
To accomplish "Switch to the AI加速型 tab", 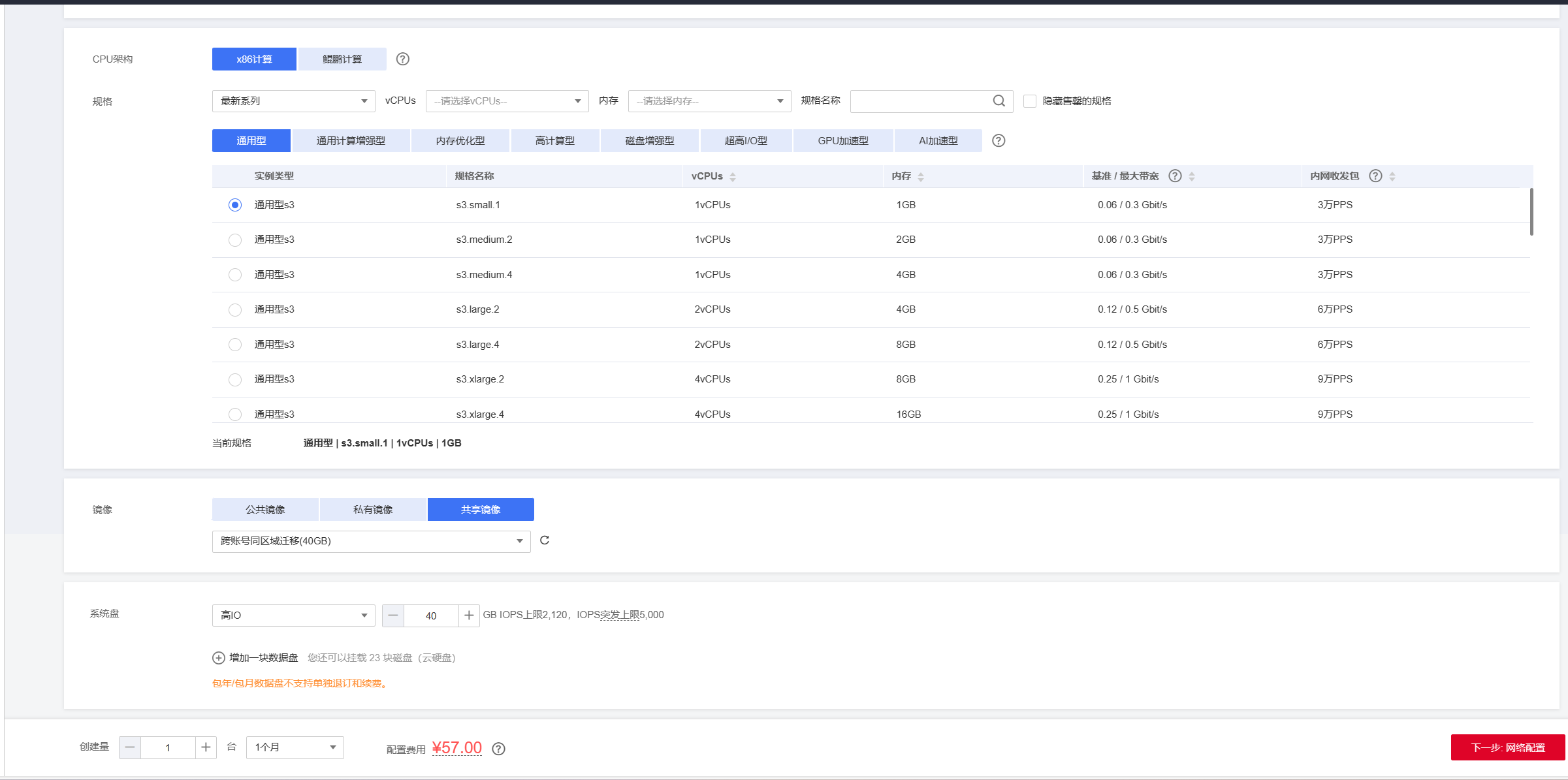I will [938, 140].
